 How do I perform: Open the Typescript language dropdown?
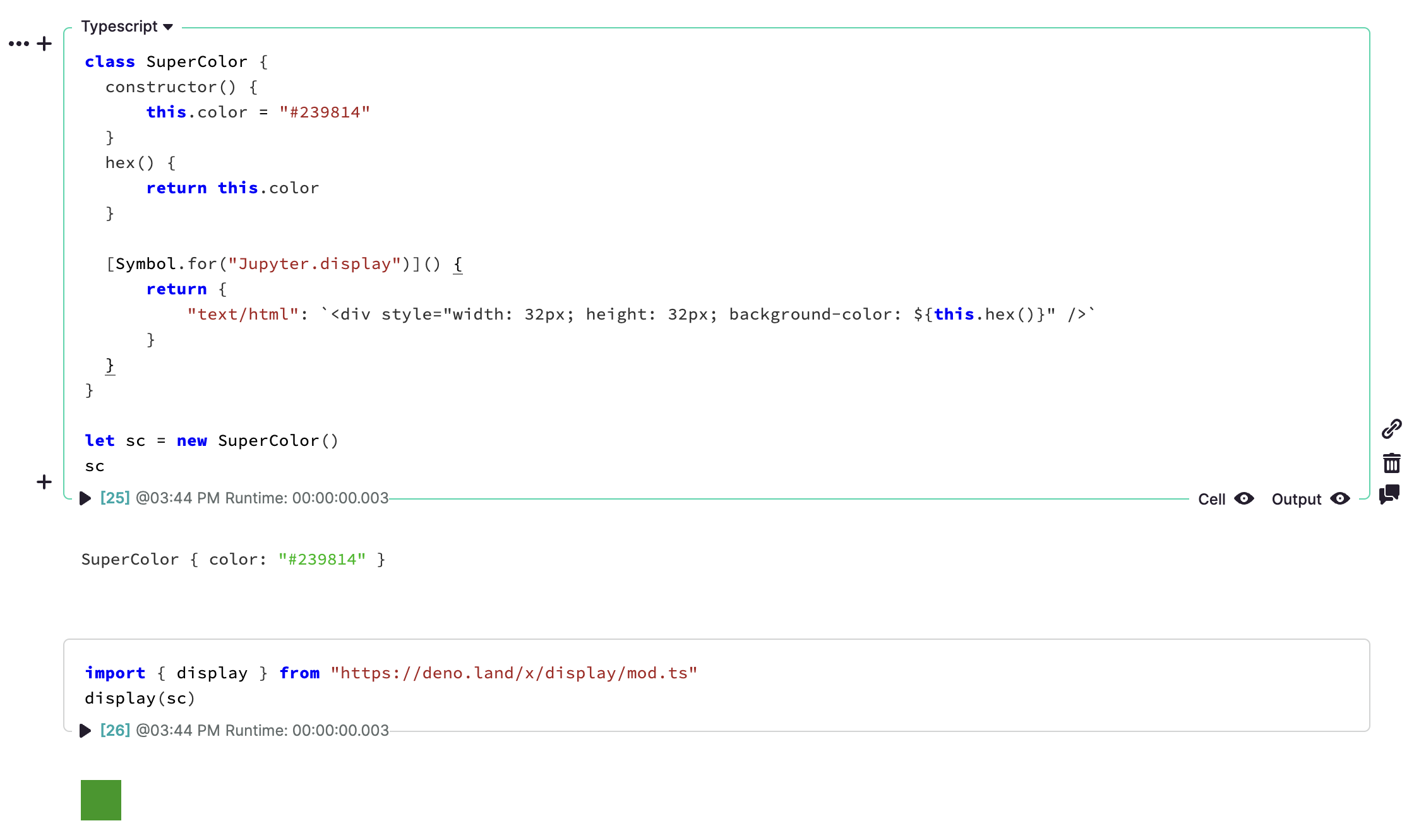[167, 27]
